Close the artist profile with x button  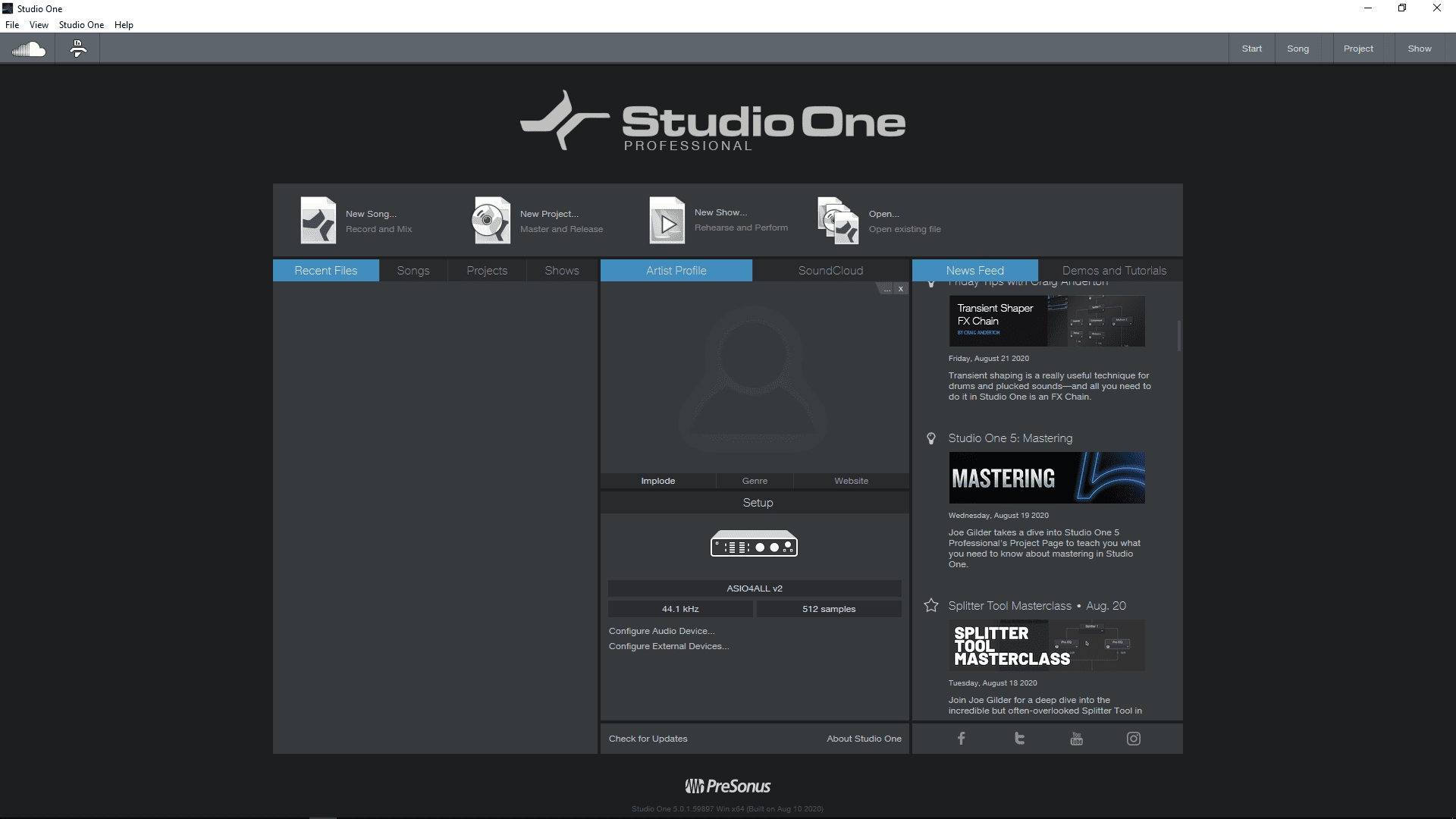point(900,289)
